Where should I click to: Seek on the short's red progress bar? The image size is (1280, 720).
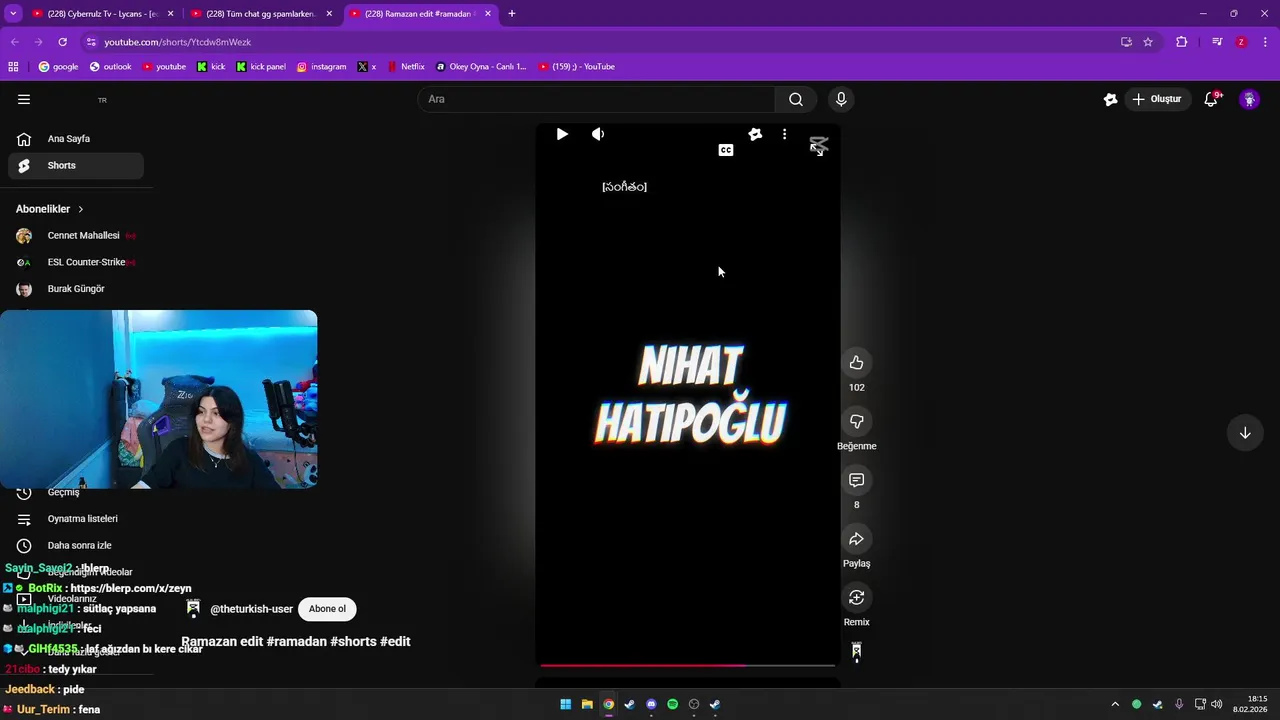[x=688, y=665]
